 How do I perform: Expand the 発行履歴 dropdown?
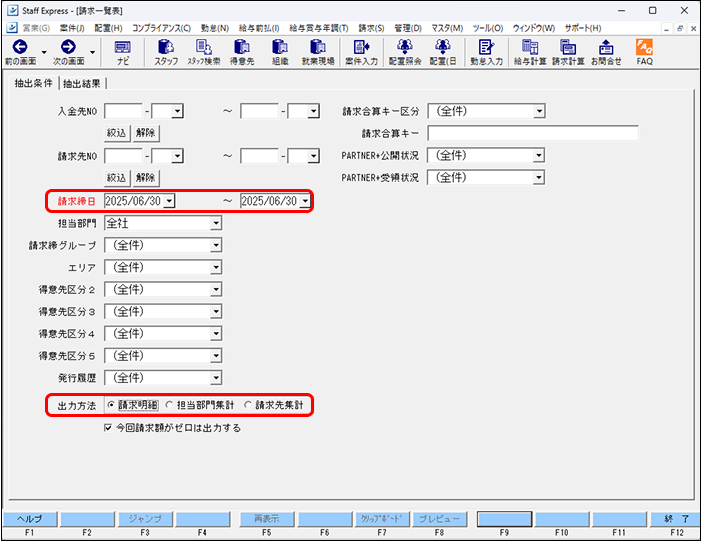click(216, 378)
